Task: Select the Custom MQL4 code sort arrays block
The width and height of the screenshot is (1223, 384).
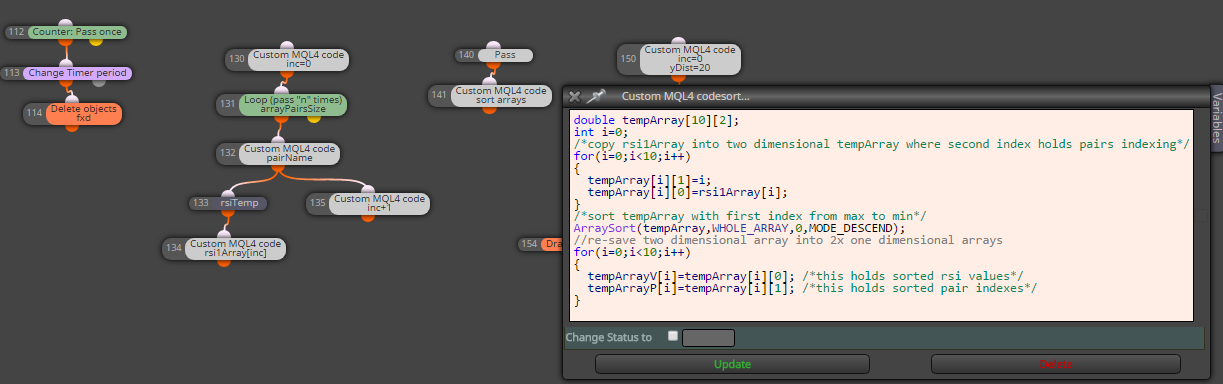Action: tap(502, 95)
